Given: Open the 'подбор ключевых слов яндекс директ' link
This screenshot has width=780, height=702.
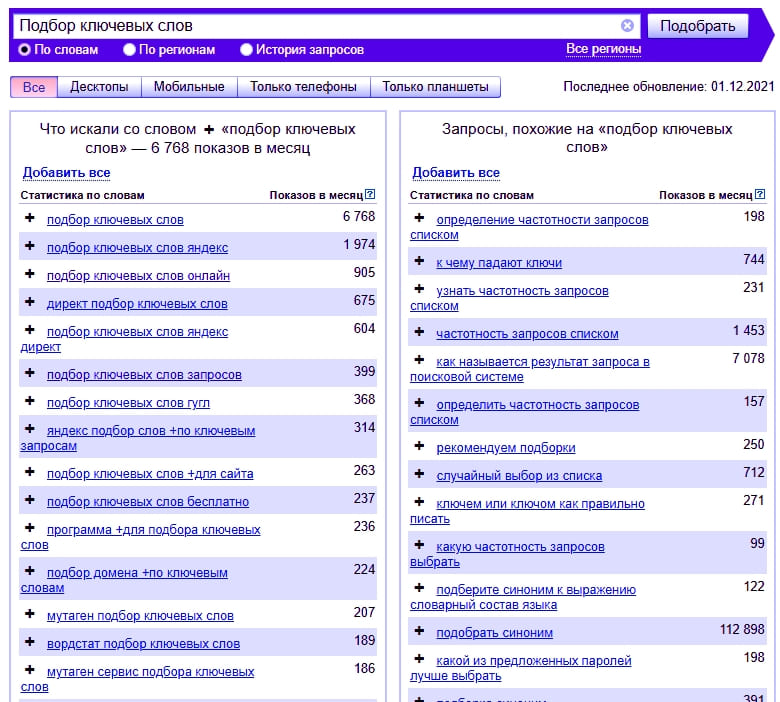Looking at the screenshot, I should pos(124,339).
